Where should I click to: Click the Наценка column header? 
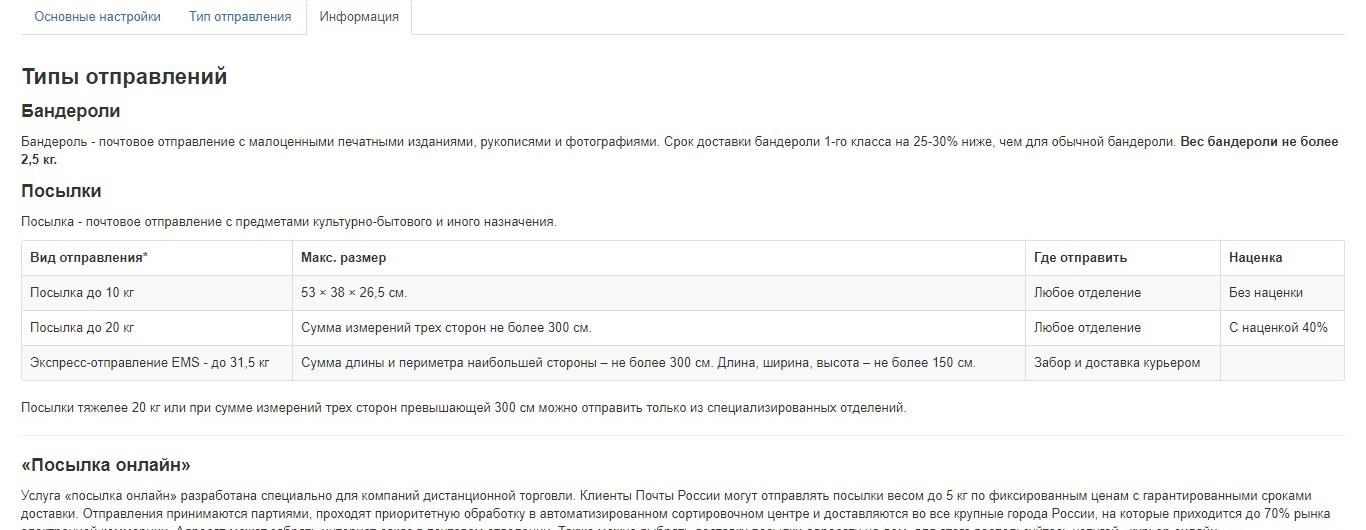1282,258
